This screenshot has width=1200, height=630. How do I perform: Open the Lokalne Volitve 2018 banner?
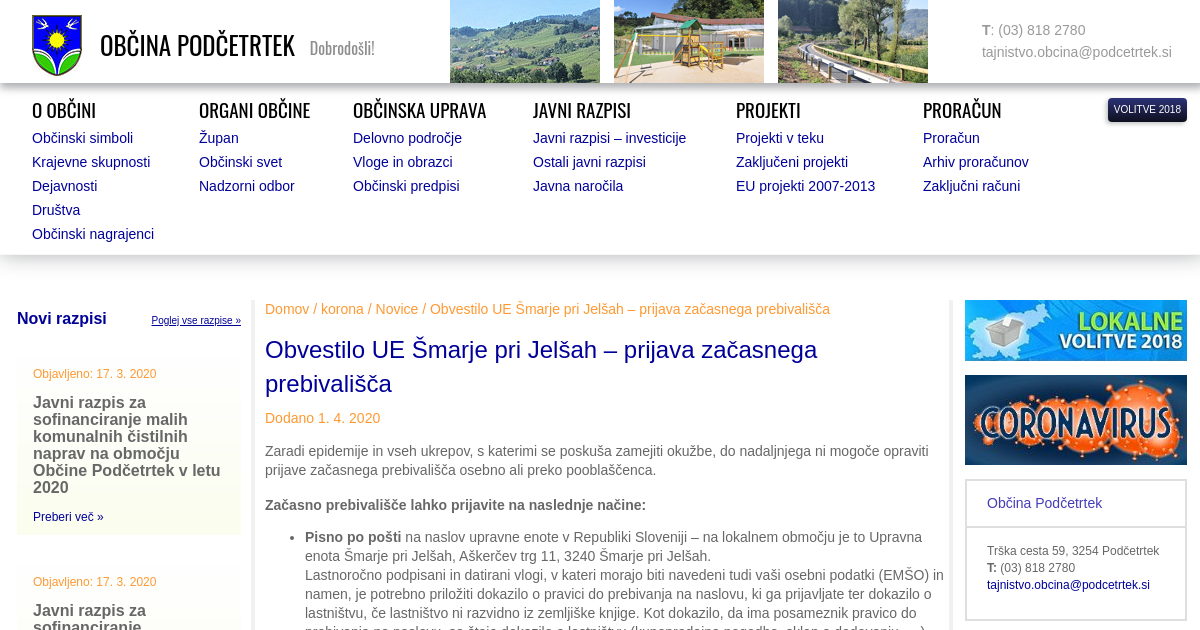click(x=1075, y=330)
